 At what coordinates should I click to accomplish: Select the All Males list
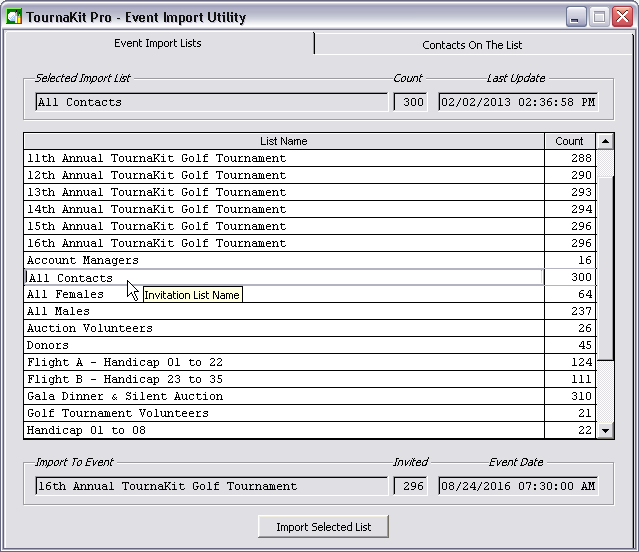tap(284, 311)
